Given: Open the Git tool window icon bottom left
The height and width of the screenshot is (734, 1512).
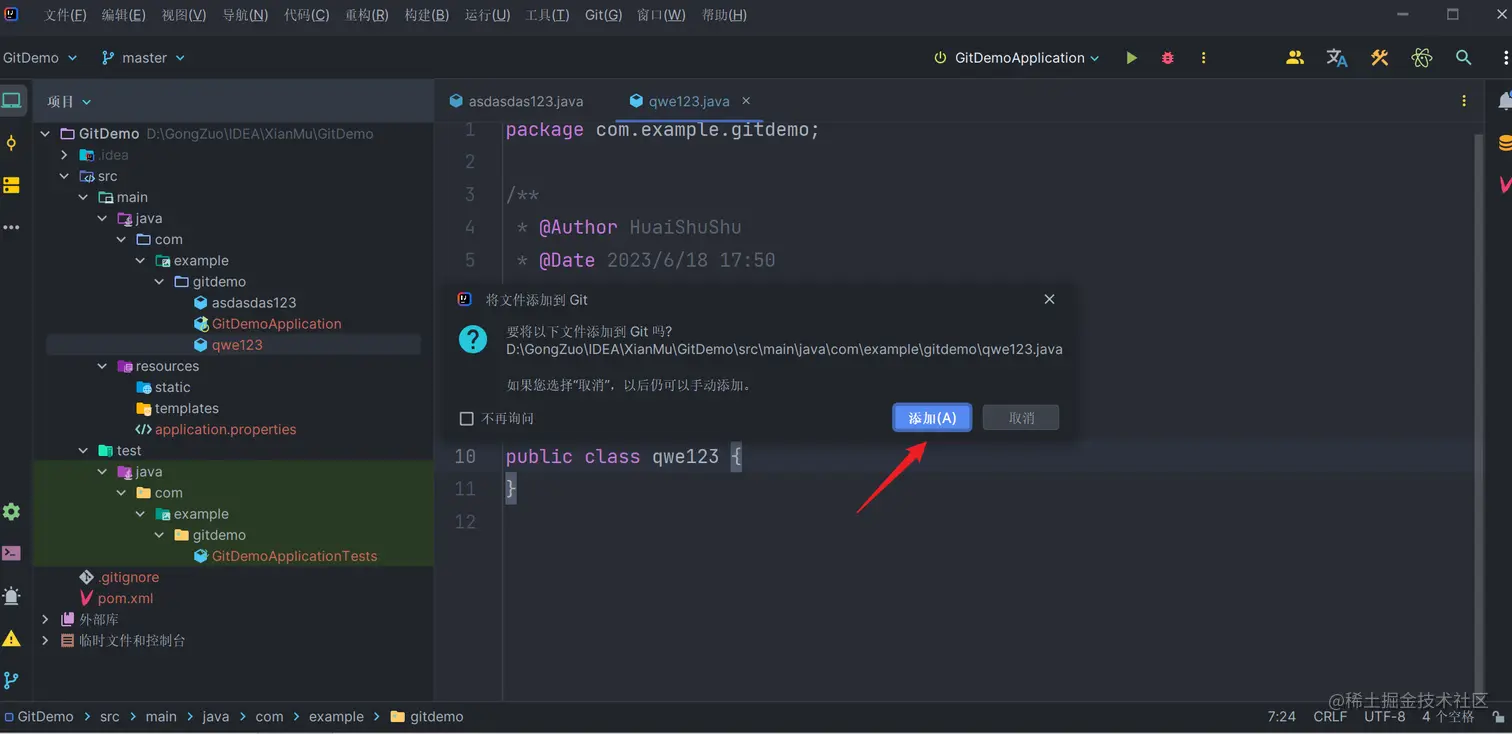Looking at the screenshot, I should click(13, 680).
